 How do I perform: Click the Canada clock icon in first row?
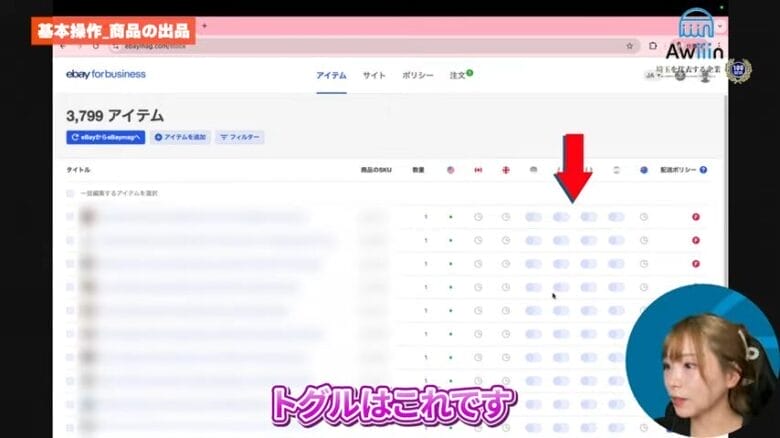tap(478, 217)
